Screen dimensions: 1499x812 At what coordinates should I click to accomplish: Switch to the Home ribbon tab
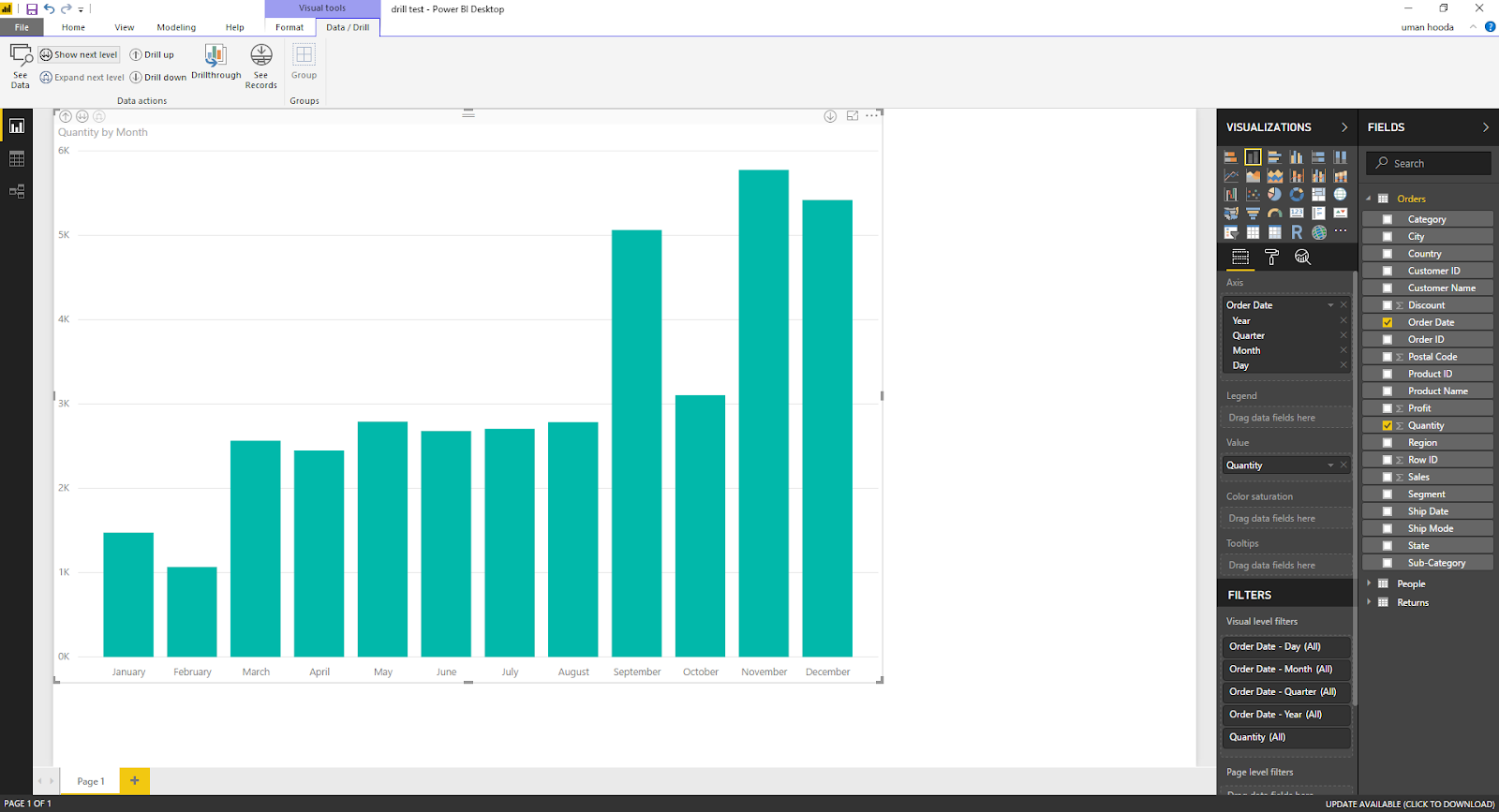(73, 27)
